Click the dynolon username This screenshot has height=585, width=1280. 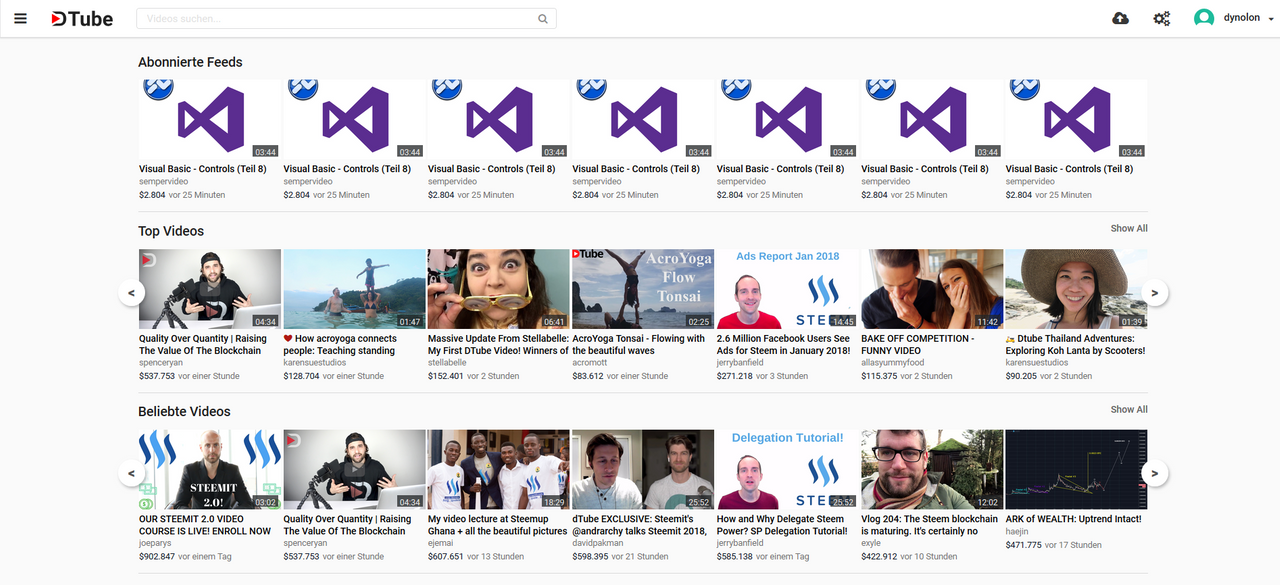point(1241,18)
